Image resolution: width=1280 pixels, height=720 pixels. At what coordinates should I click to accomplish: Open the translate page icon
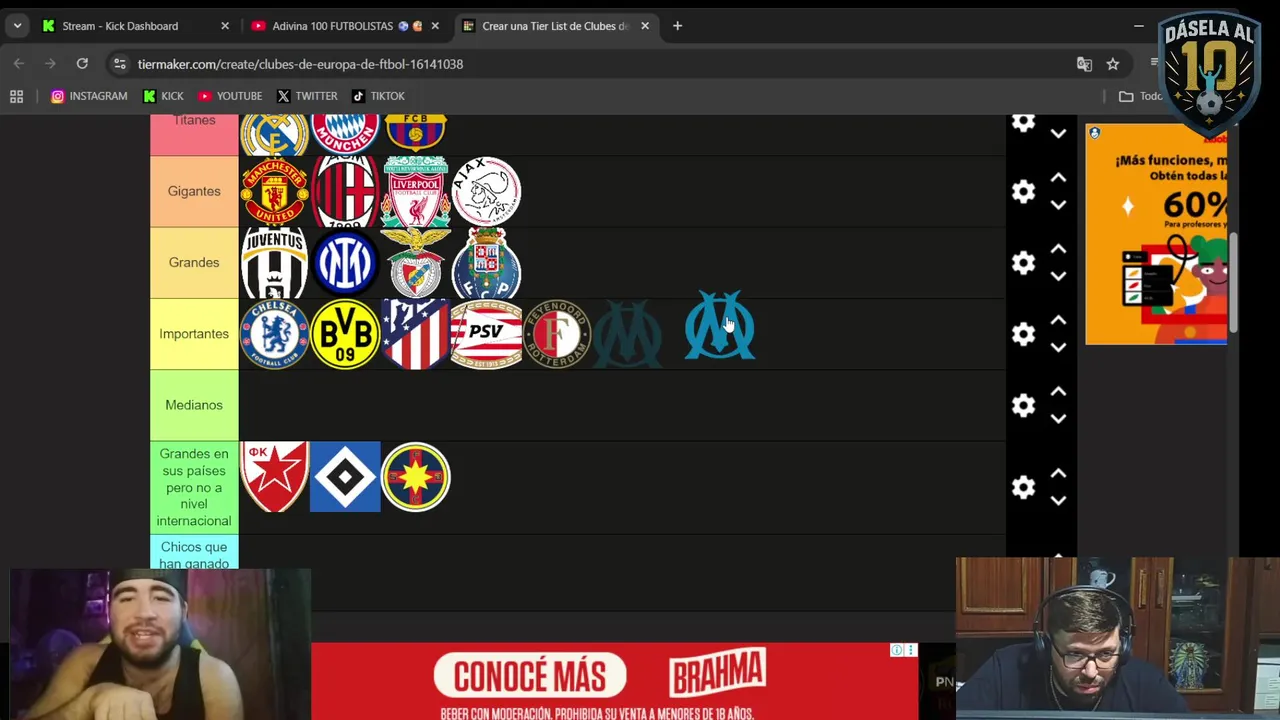[1084, 64]
